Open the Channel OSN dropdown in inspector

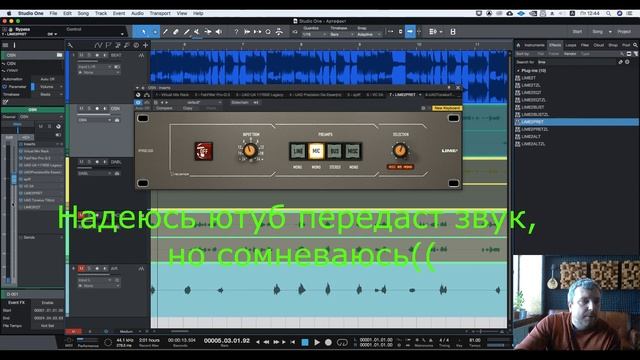[41, 117]
